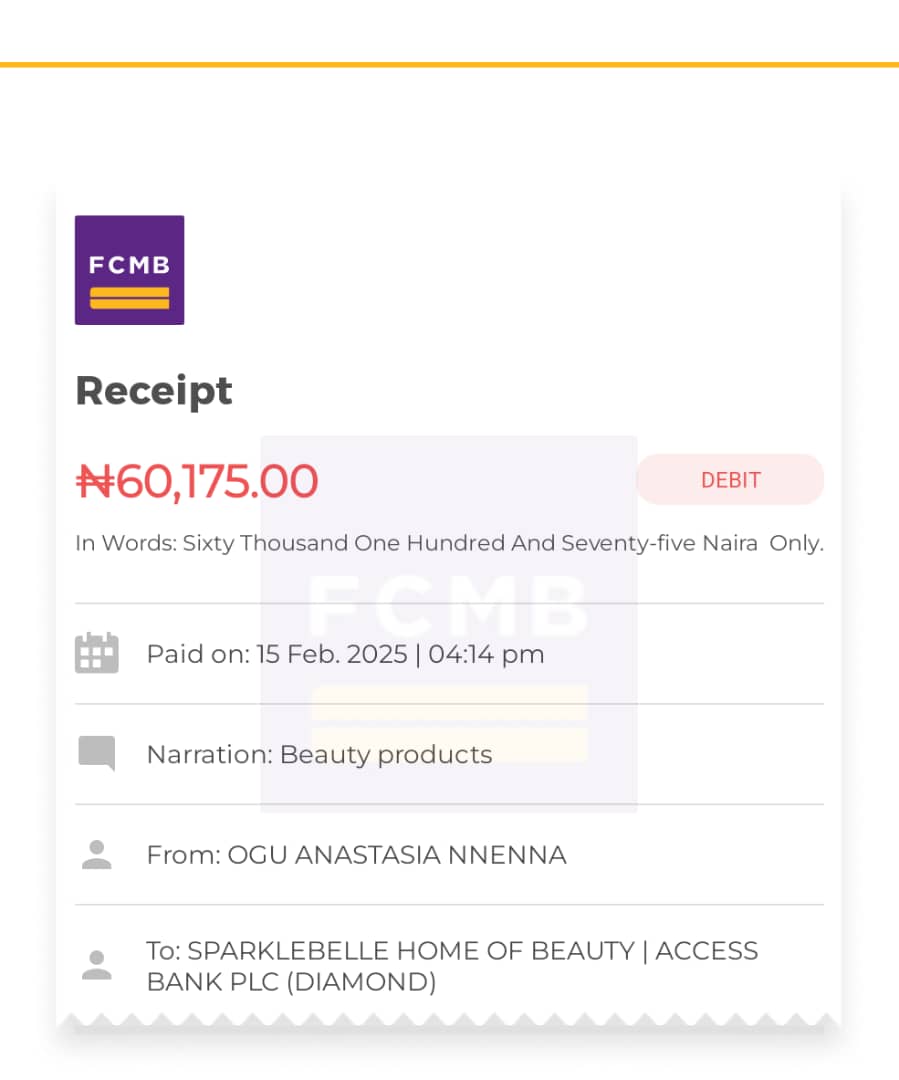Image resolution: width=899 pixels, height=1080 pixels.
Task: Click the faded FCMB watermark text
Action: coord(448,606)
